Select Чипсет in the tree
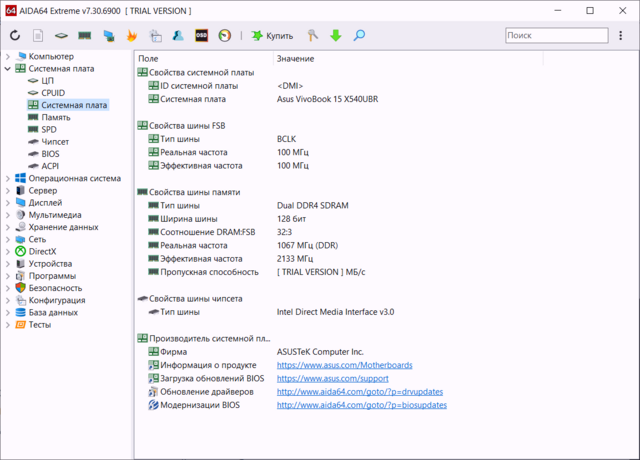This screenshot has width=640, height=460. (x=55, y=142)
